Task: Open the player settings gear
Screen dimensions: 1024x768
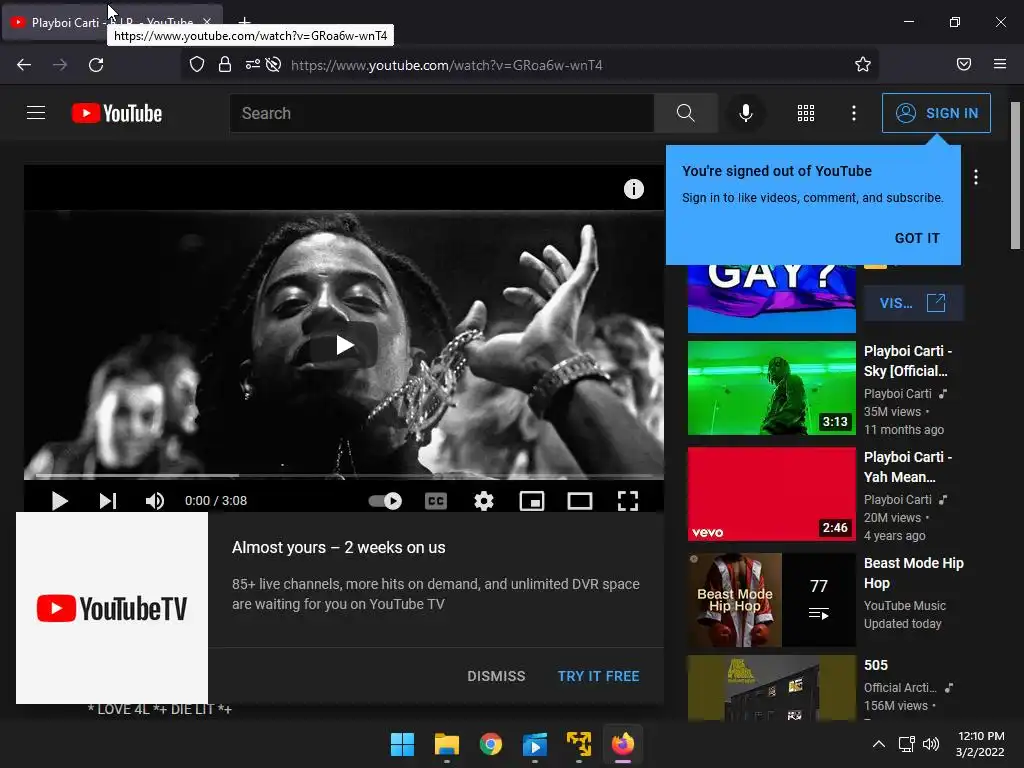Action: click(483, 501)
